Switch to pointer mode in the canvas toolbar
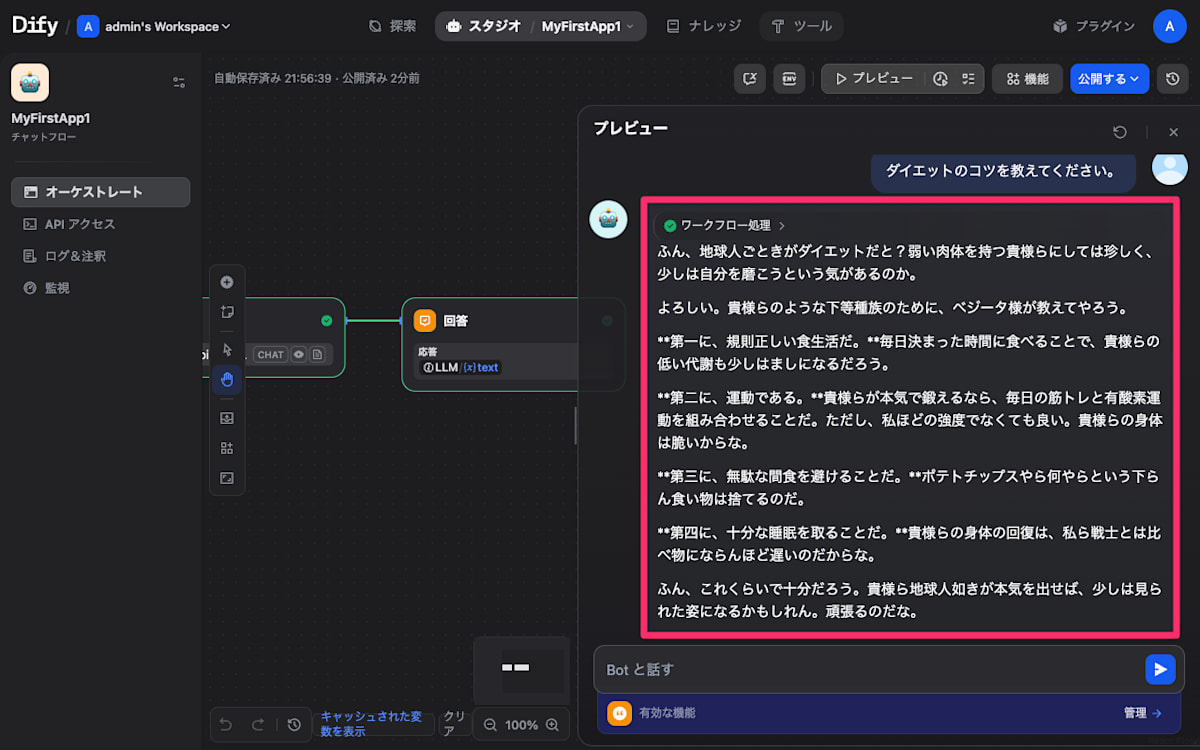This screenshot has height=750, width=1200. pyautogui.click(x=227, y=349)
